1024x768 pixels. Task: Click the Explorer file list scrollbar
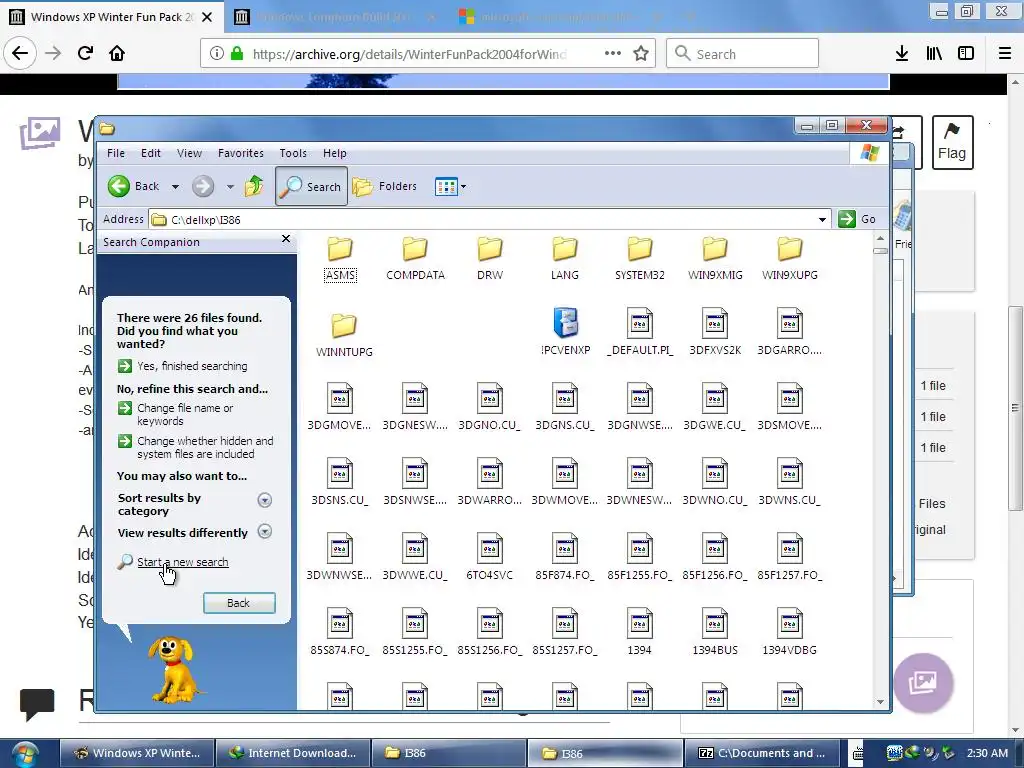pos(880,470)
